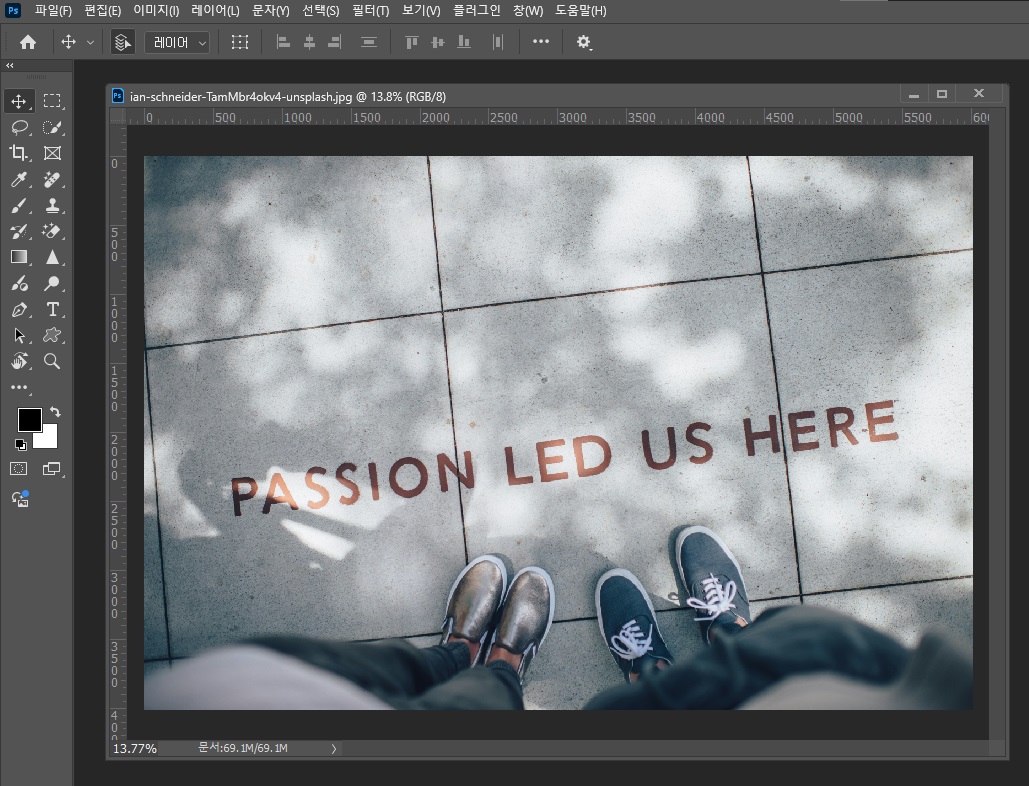Align vertical centers
1029x786 pixels.
[438, 42]
